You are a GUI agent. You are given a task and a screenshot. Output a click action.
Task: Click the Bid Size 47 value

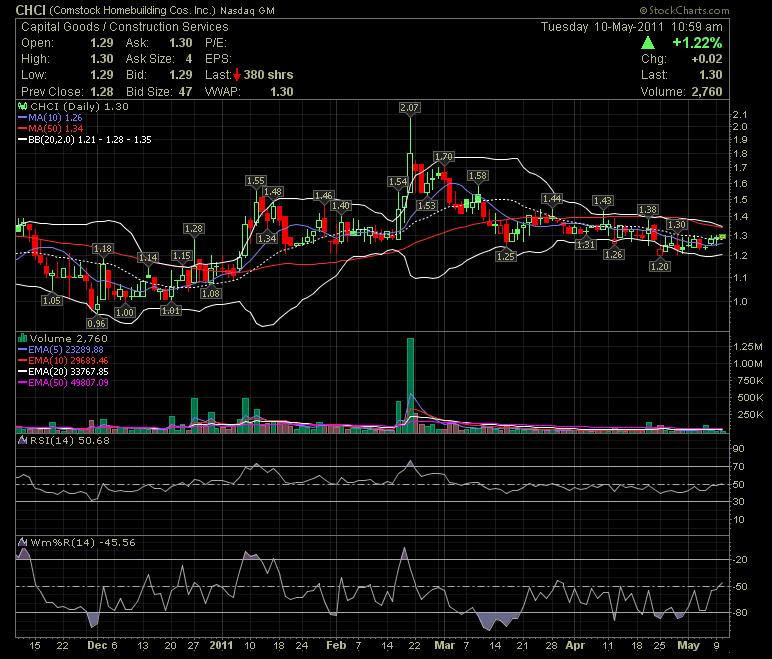(185, 91)
